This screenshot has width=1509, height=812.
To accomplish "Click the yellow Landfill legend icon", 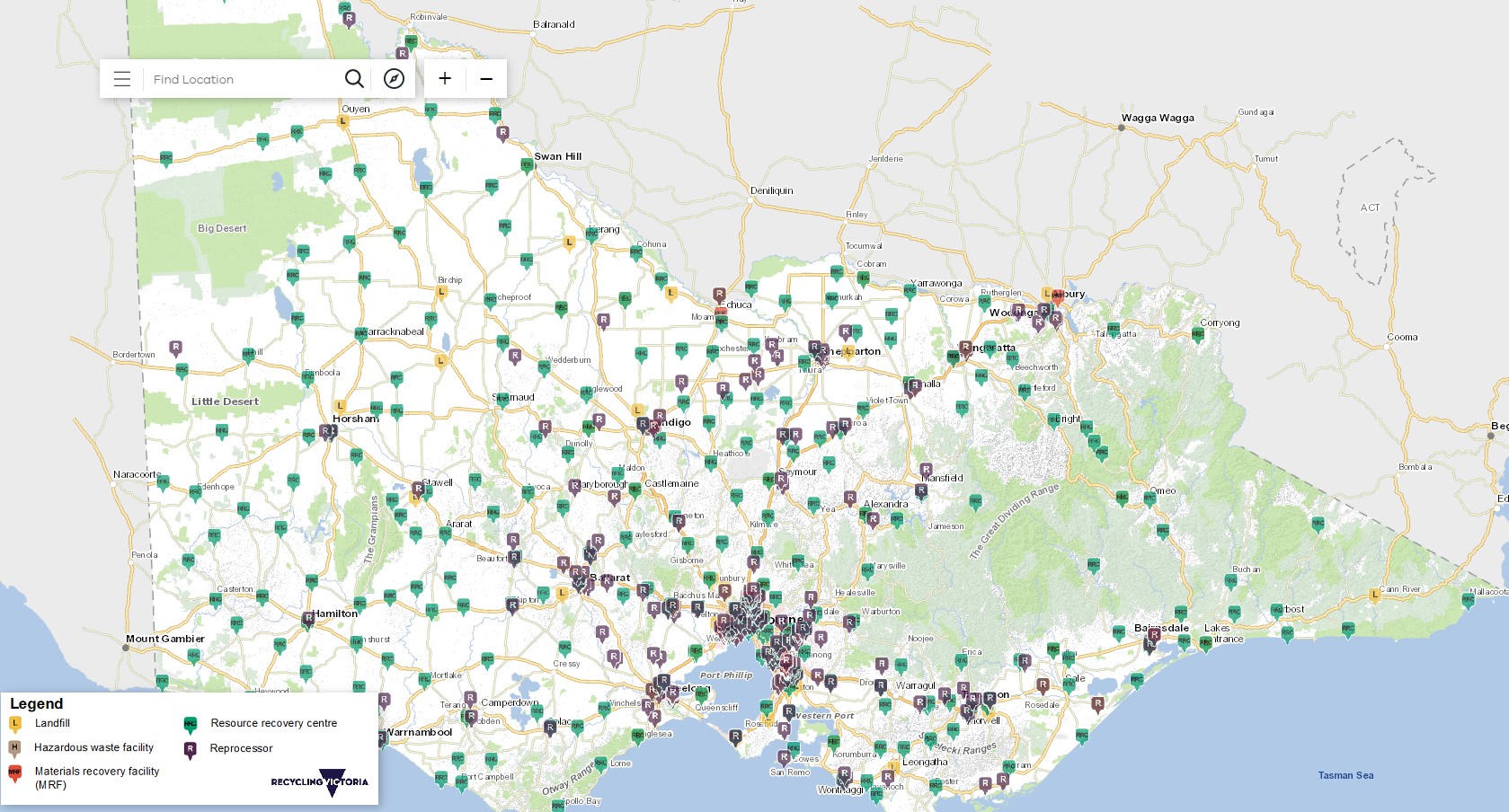I will click(13, 723).
